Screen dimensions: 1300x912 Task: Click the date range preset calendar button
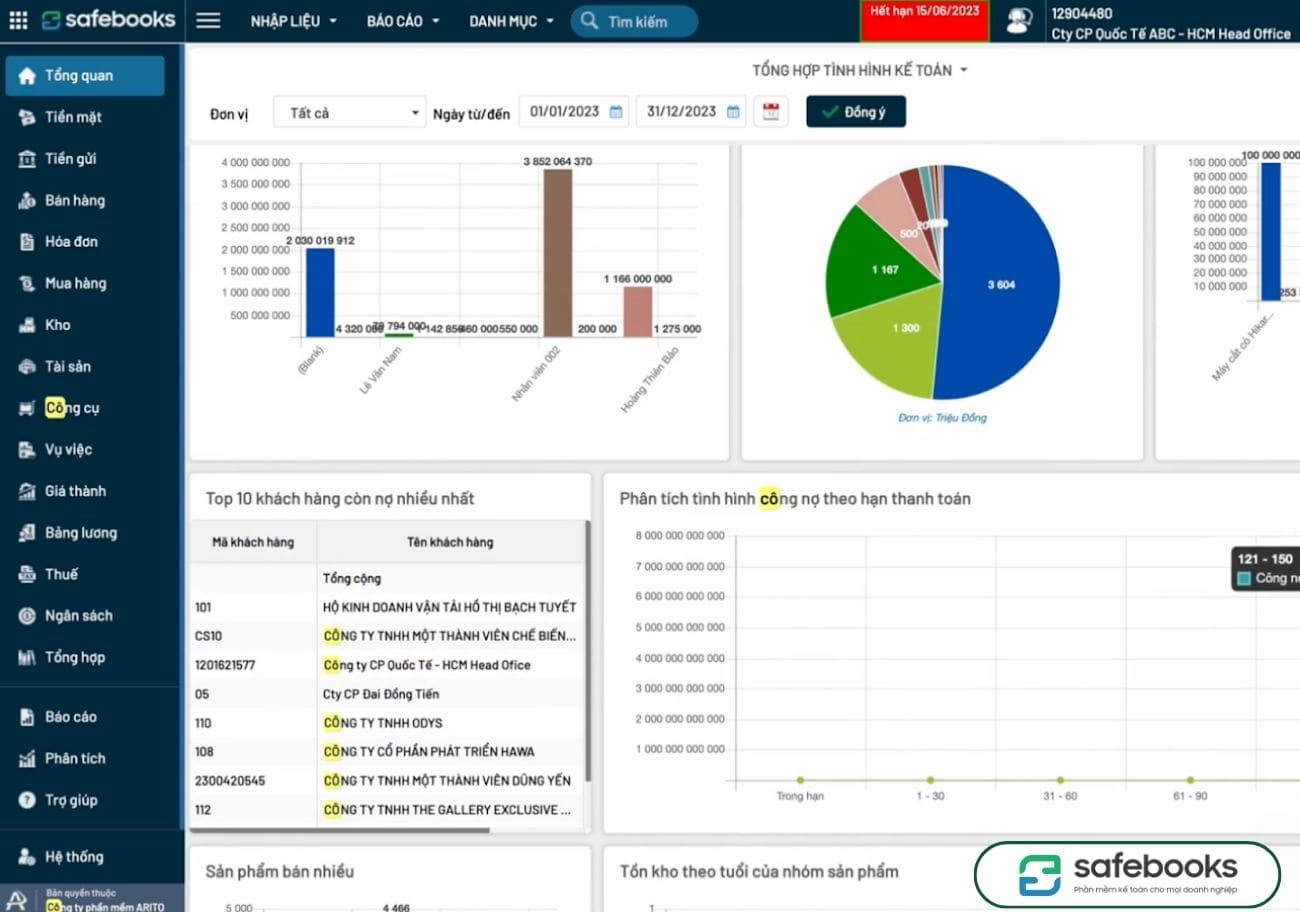(771, 112)
